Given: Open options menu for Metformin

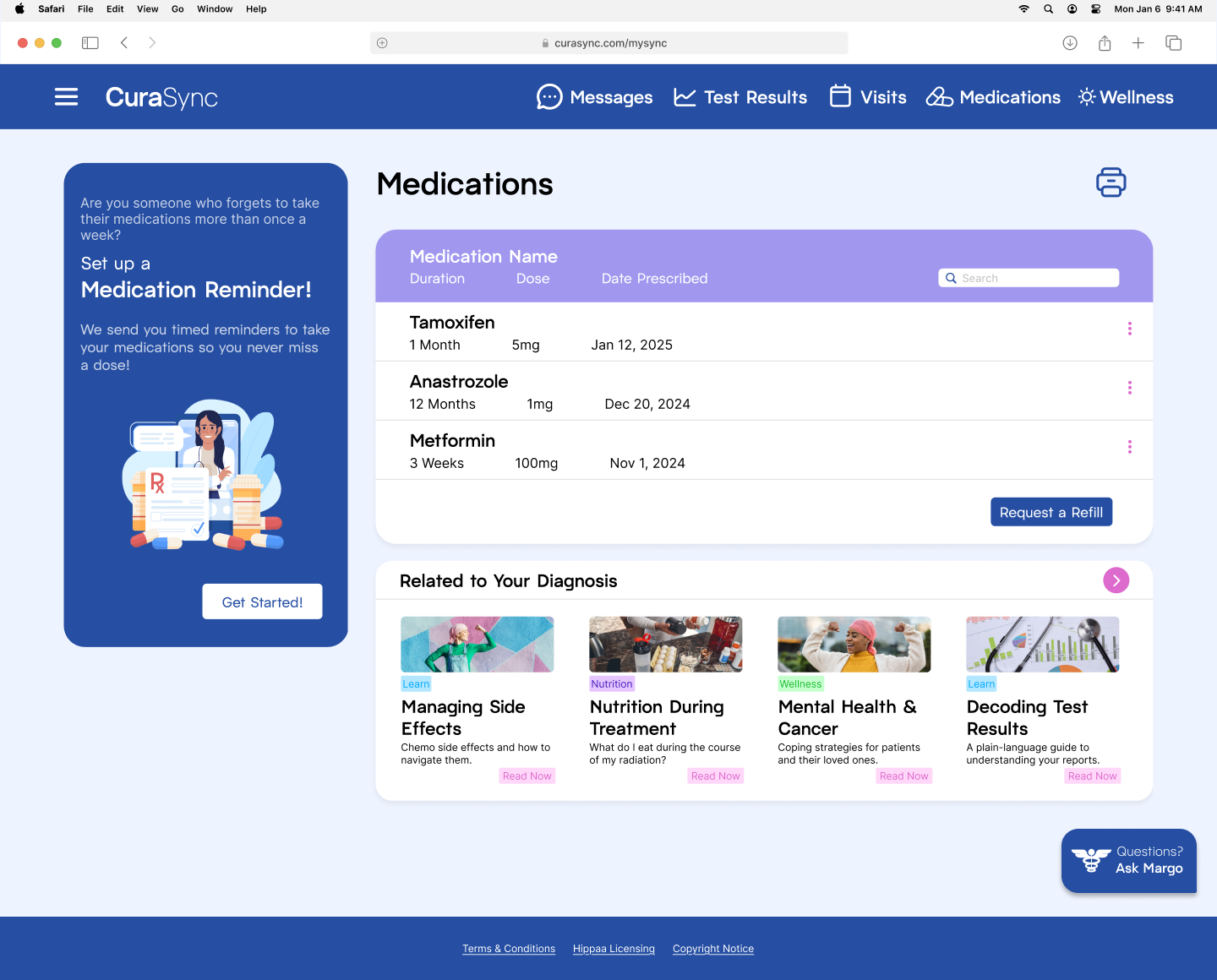Looking at the screenshot, I should [x=1129, y=447].
